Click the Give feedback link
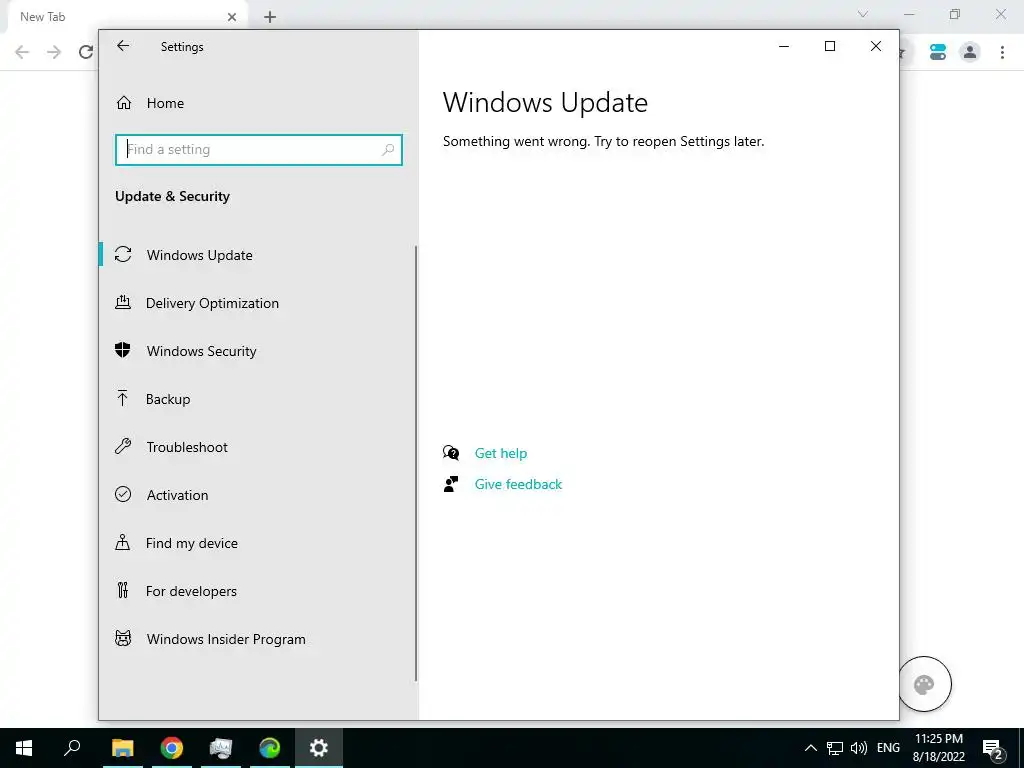The height and width of the screenshot is (768, 1024). (x=518, y=484)
